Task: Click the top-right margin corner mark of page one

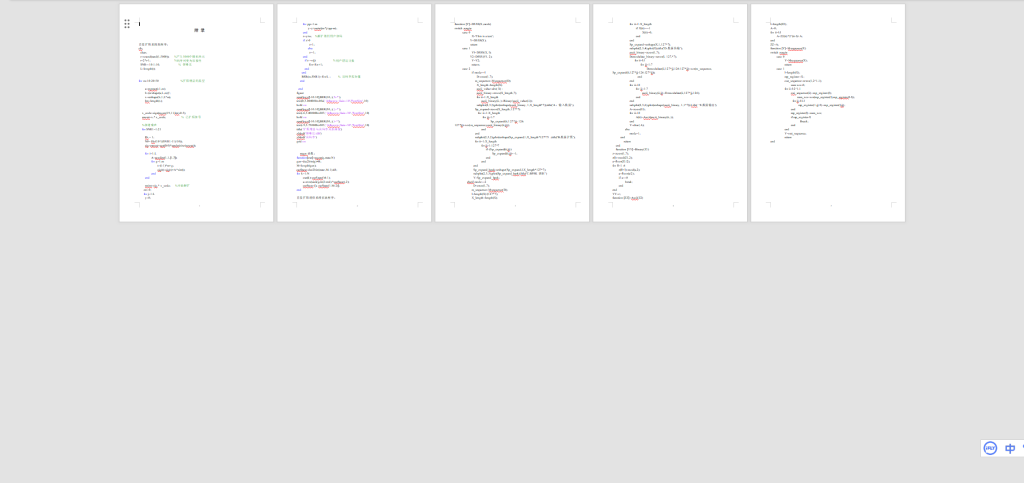Action: point(262,20)
